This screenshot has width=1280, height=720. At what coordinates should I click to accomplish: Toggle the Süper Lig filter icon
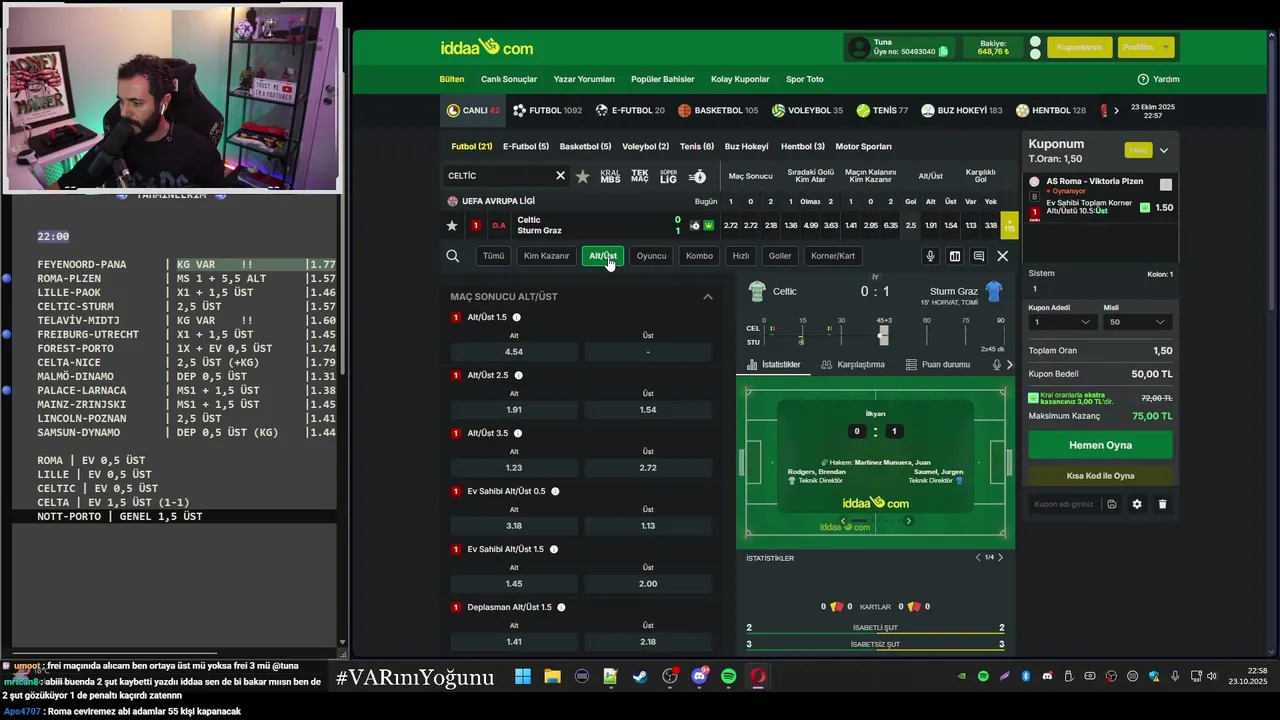[x=669, y=176]
